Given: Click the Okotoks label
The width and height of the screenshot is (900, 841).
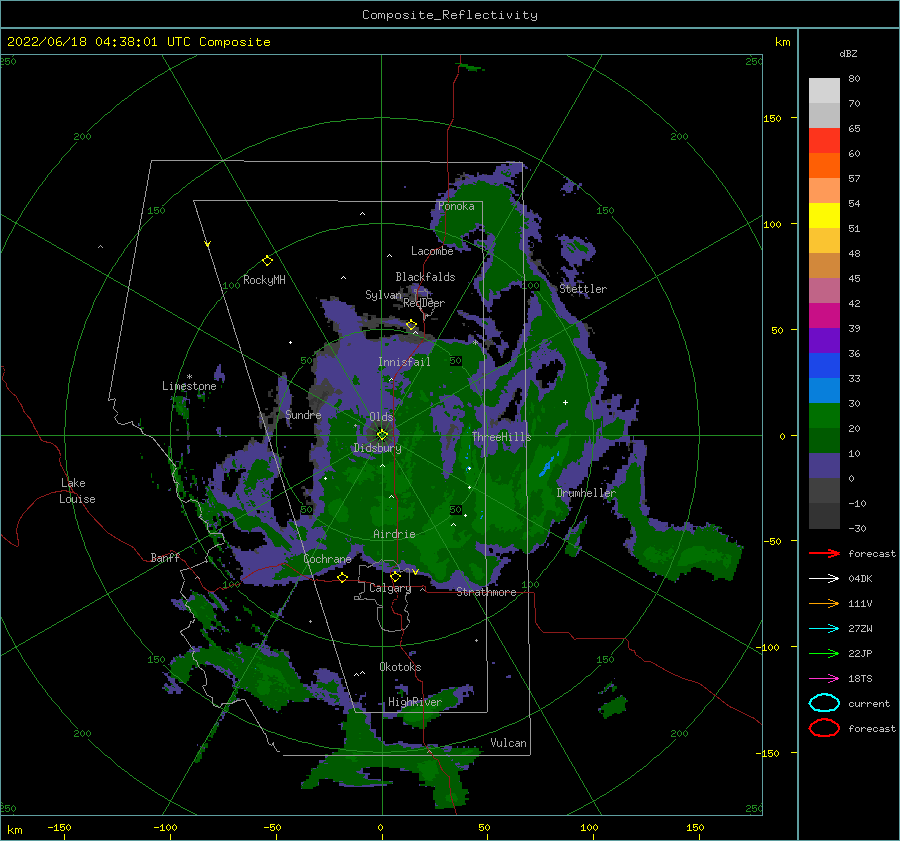Looking at the screenshot, I should click(400, 667).
